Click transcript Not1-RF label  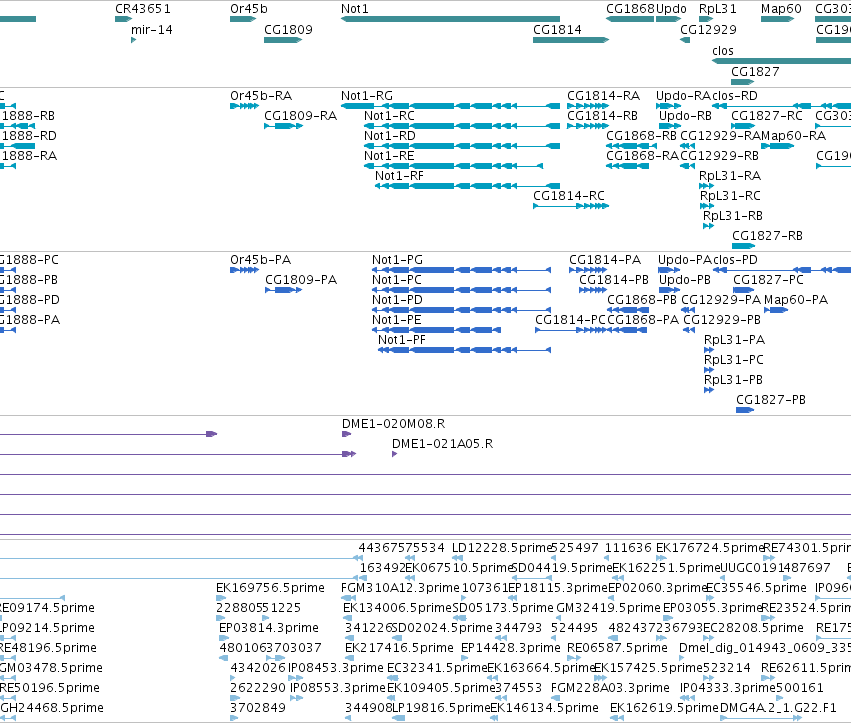click(x=399, y=176)
